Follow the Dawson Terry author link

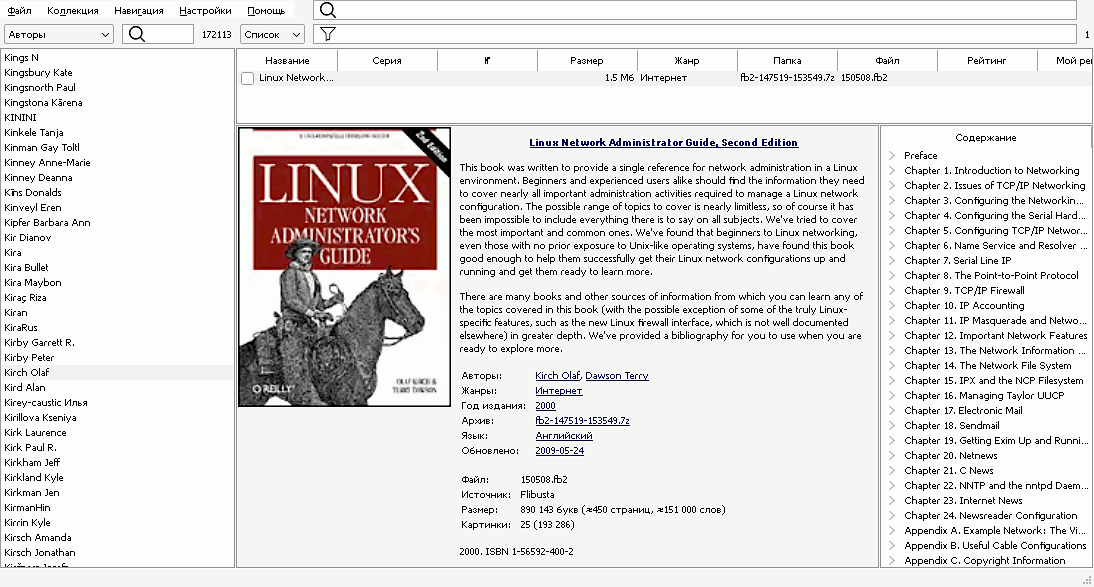point(617,376)
